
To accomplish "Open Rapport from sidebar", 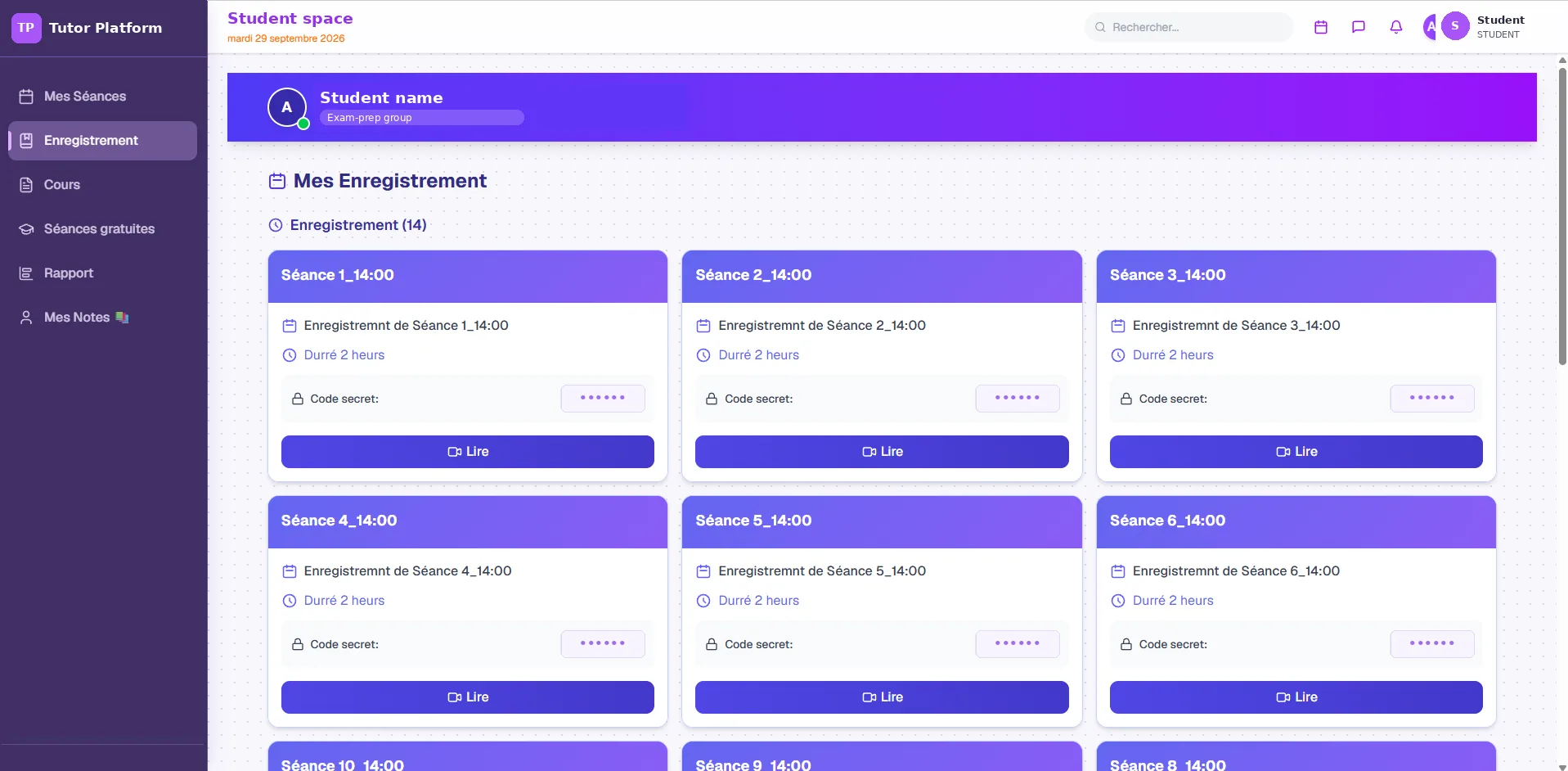I will point(102,273).
